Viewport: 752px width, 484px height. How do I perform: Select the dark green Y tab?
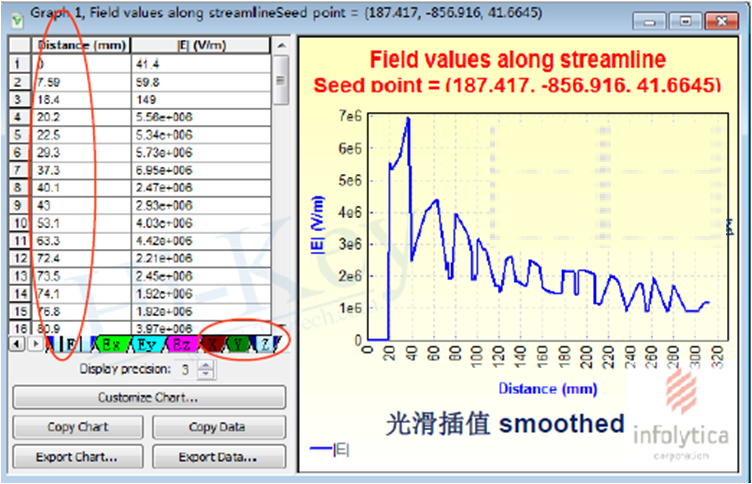pos(239,343)
